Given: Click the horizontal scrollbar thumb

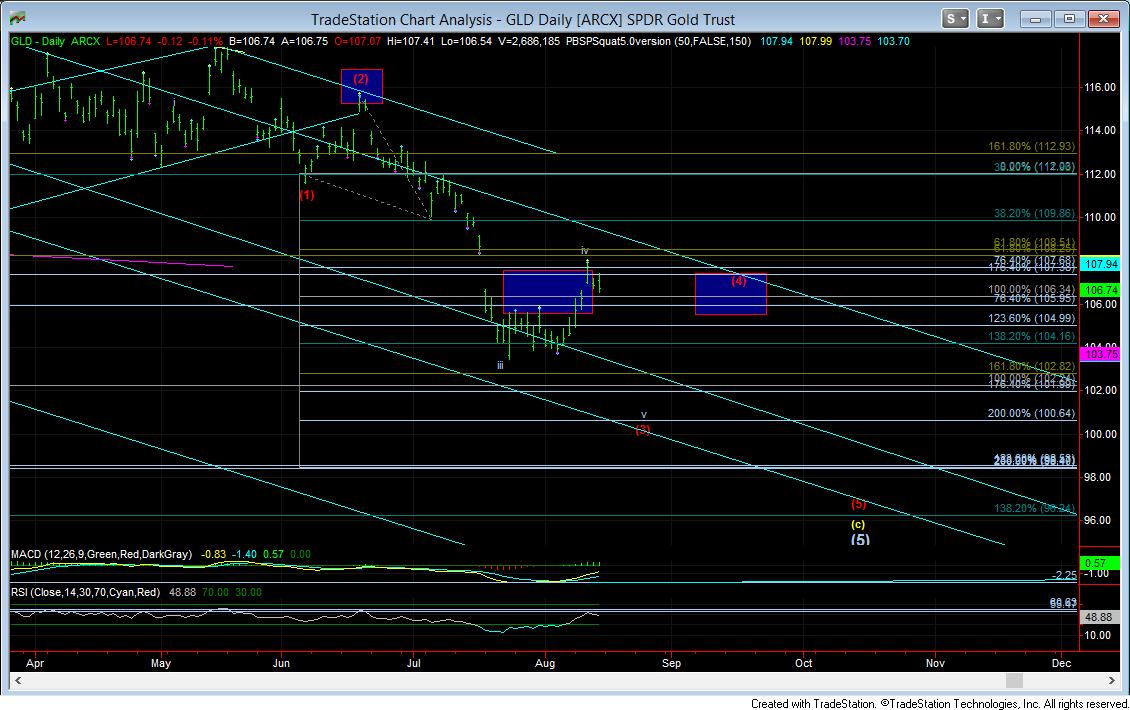Looking at the screenshot, I should 1014,680.
